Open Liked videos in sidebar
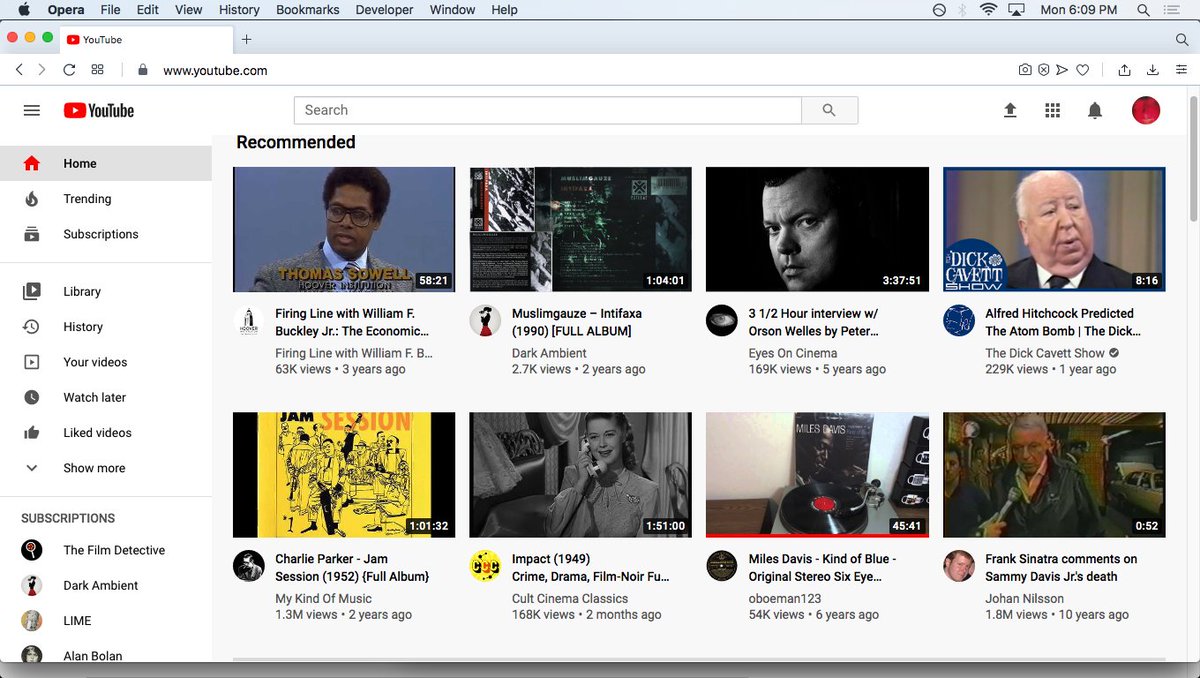Screen dimensions: 1200x678 [106, 433]
